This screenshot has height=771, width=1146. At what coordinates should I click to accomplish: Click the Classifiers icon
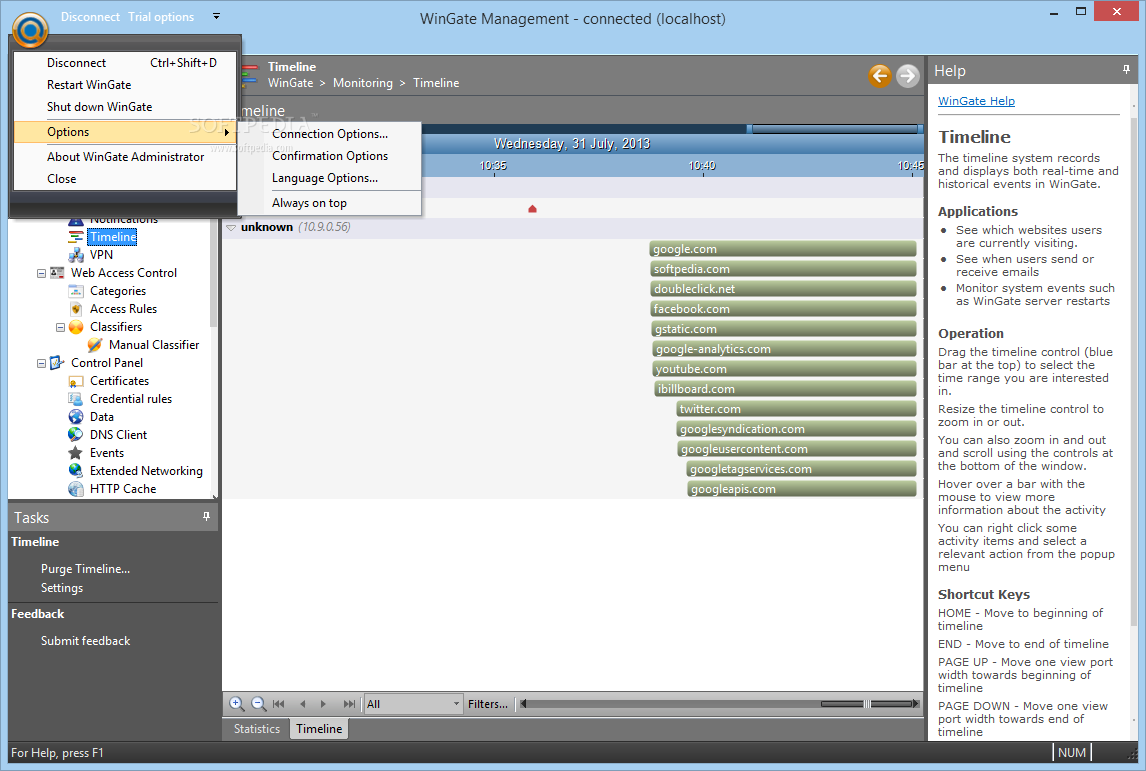(76, 327)
